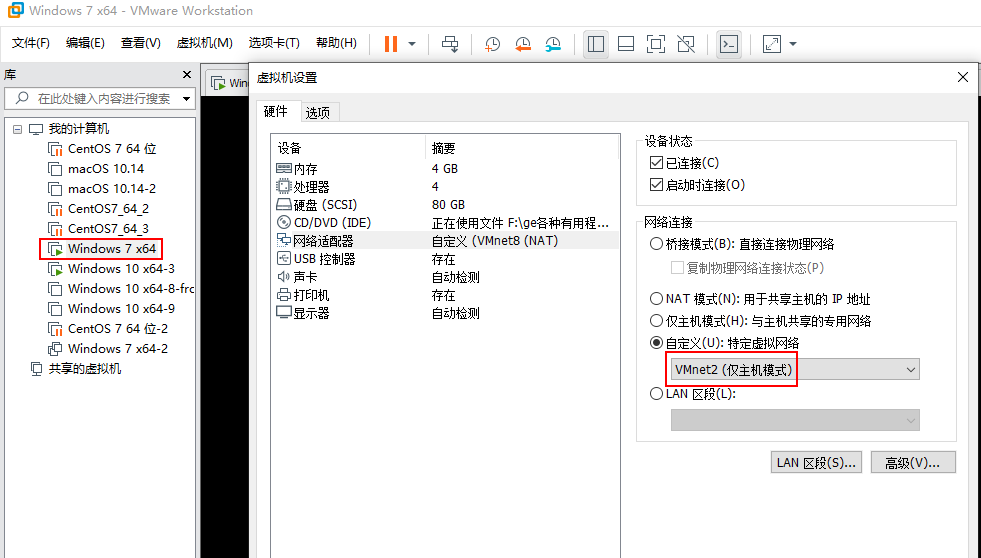
Task: Select Windows 10 x64-3 in library
Action: coord(111,269)
